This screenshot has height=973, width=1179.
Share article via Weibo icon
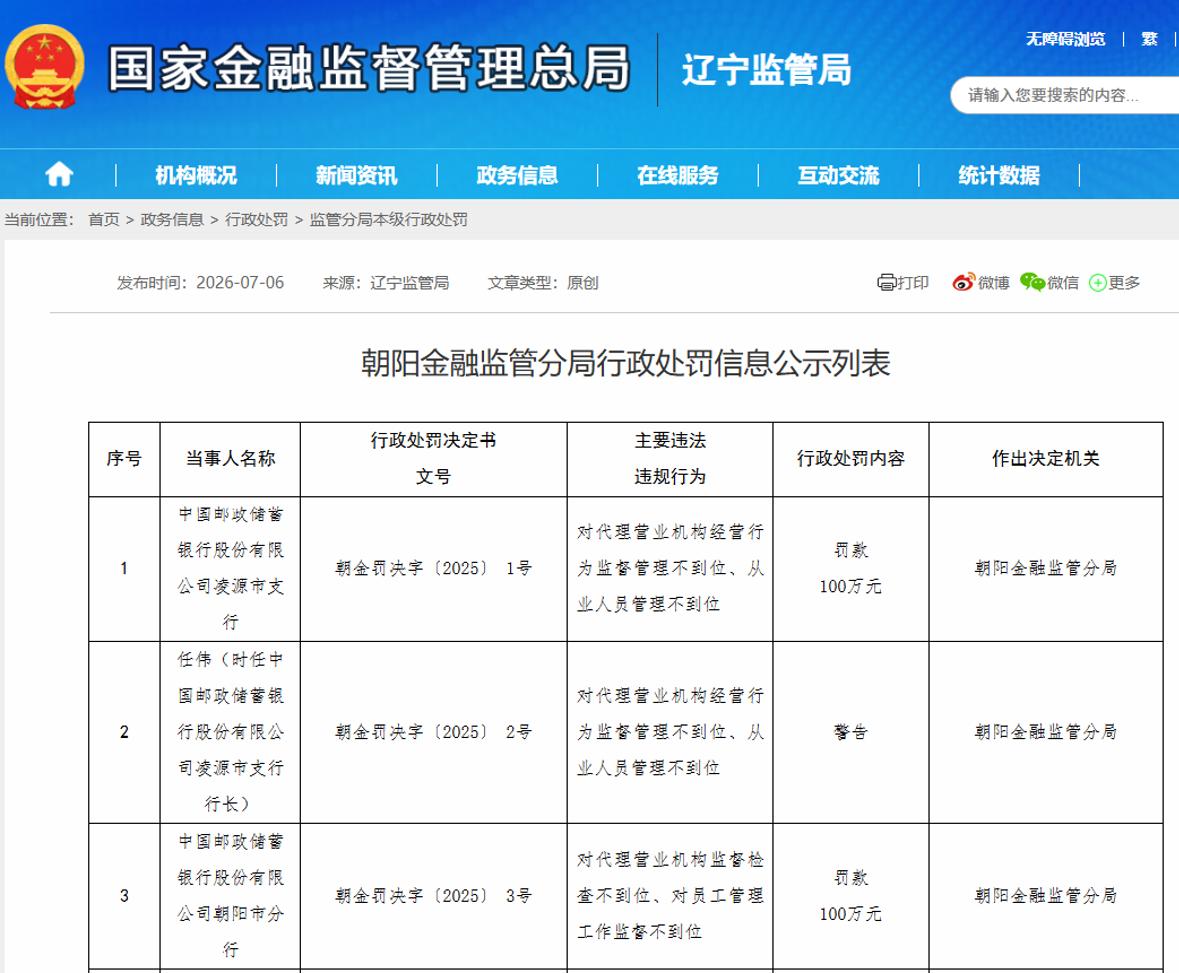pos(963,282)
